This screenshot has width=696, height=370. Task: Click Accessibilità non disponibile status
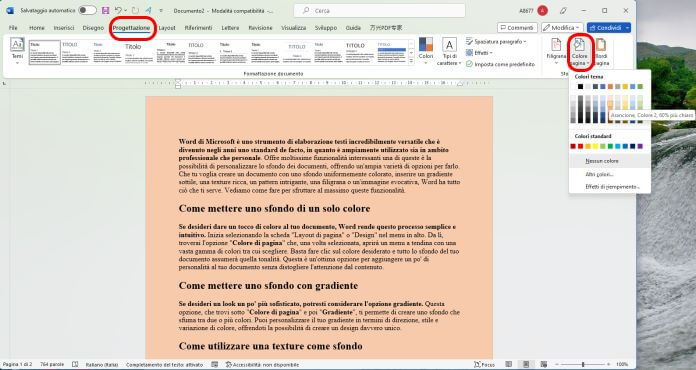[262, 365]
